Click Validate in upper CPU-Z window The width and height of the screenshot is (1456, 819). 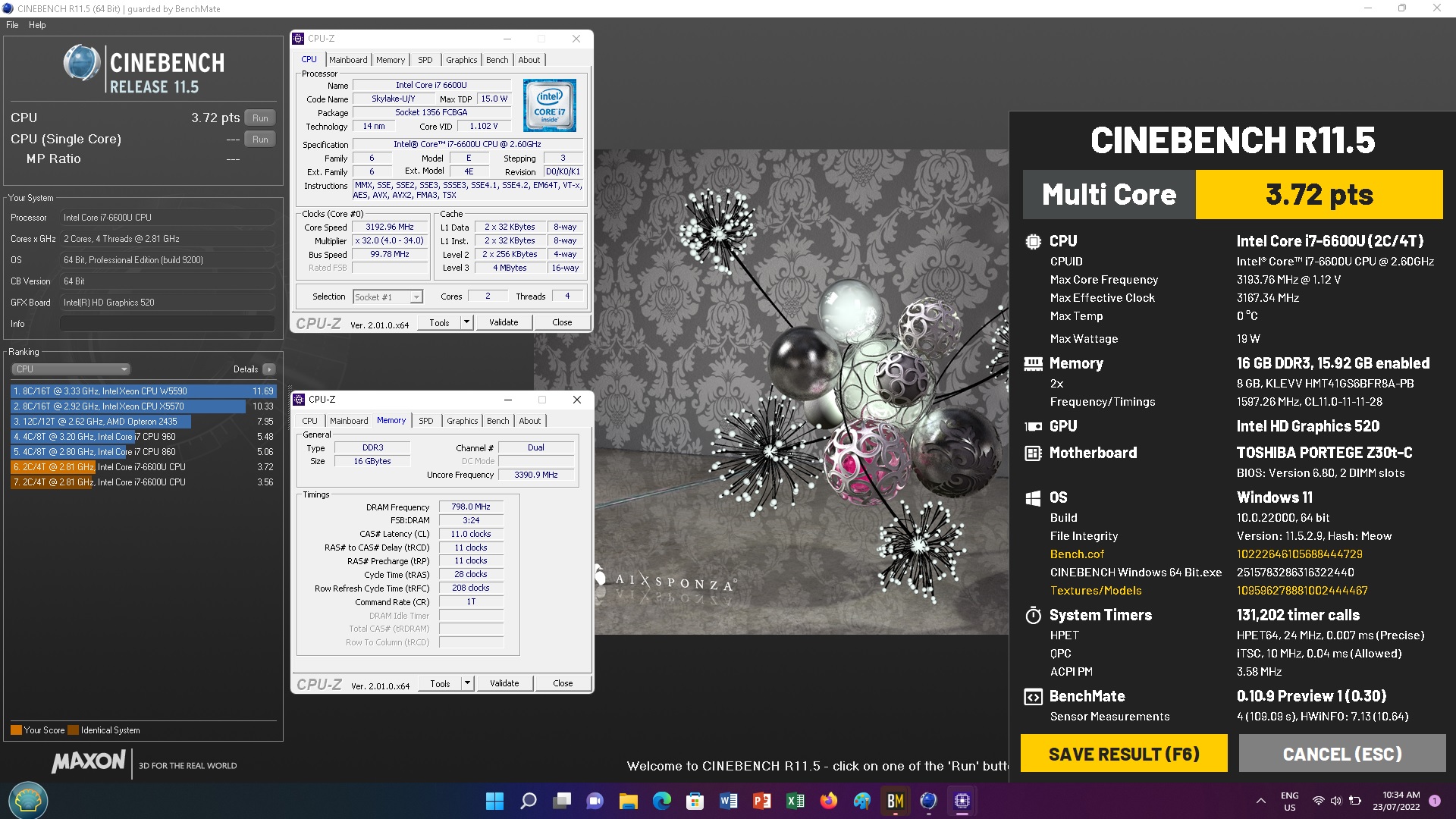[504, 322]
